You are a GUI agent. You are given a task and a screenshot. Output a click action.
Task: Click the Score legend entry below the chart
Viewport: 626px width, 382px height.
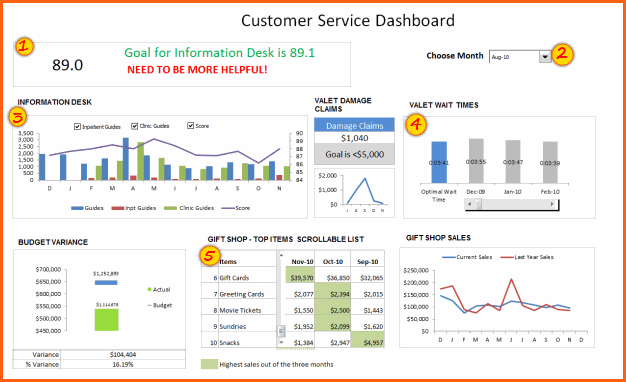coord(236,208)
